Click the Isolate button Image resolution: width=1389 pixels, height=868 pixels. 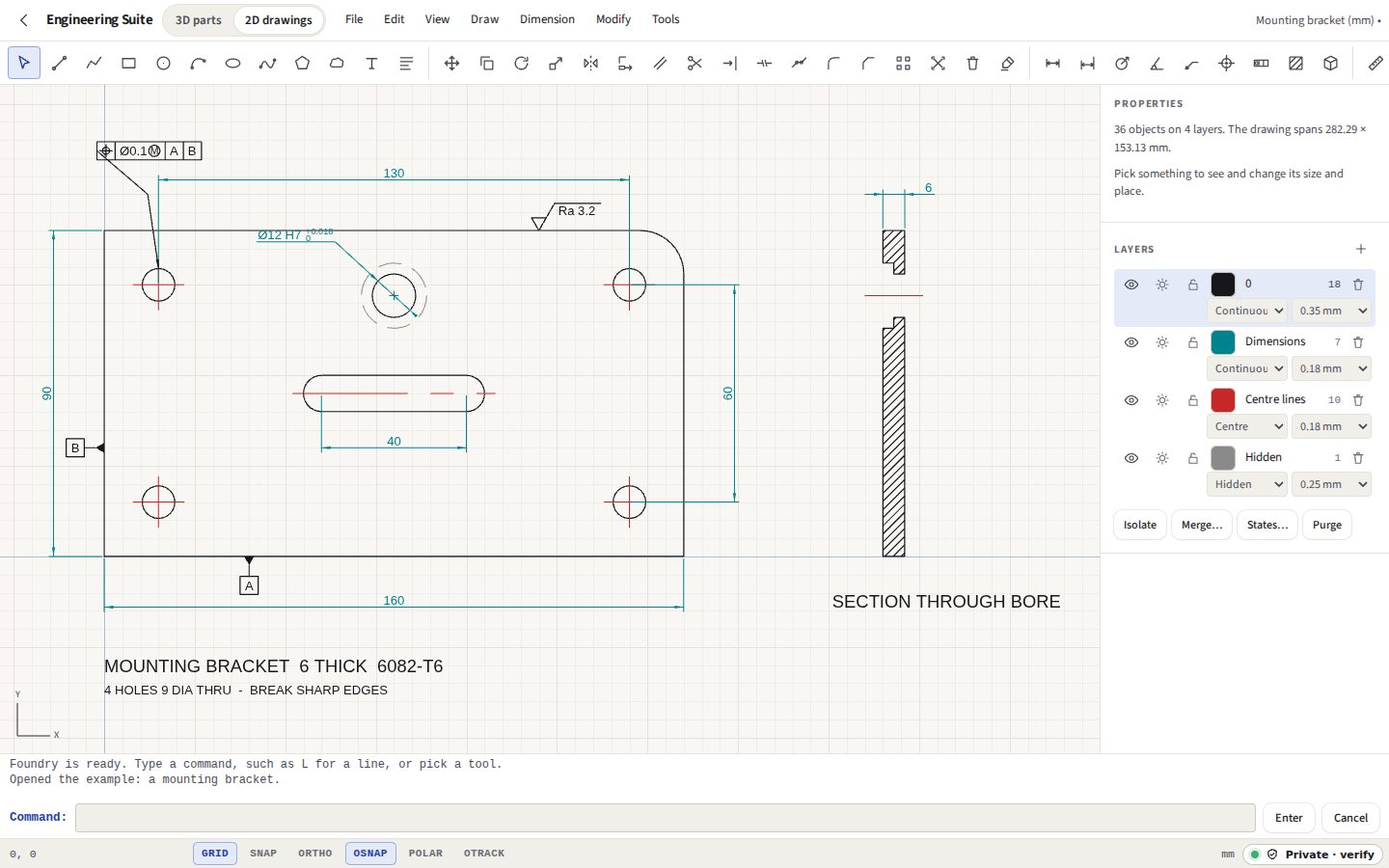pyautogui.click(x=1140, y=525)
